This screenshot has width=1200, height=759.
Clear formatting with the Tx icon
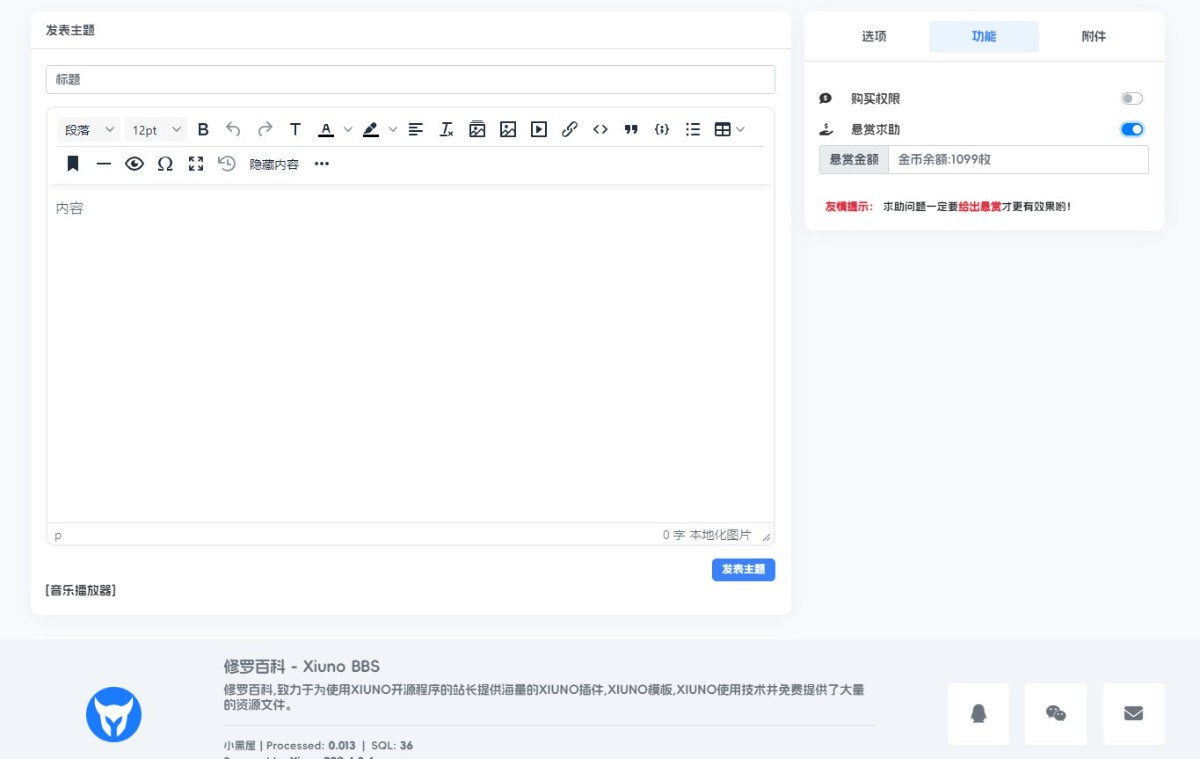click(x=447, y=129)
